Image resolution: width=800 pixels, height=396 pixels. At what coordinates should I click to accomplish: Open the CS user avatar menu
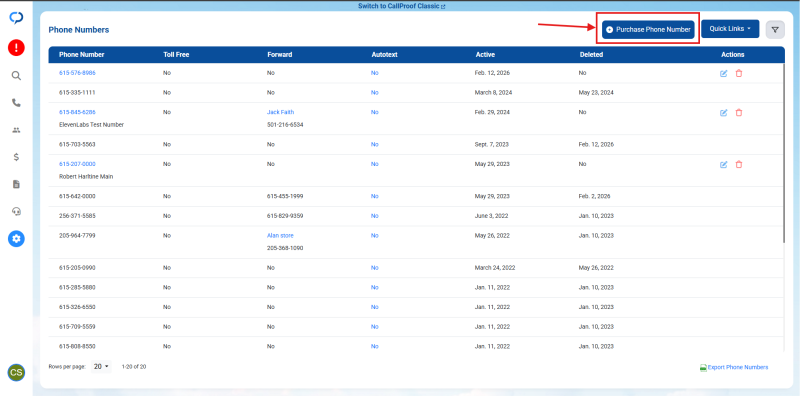coord(16,373)
